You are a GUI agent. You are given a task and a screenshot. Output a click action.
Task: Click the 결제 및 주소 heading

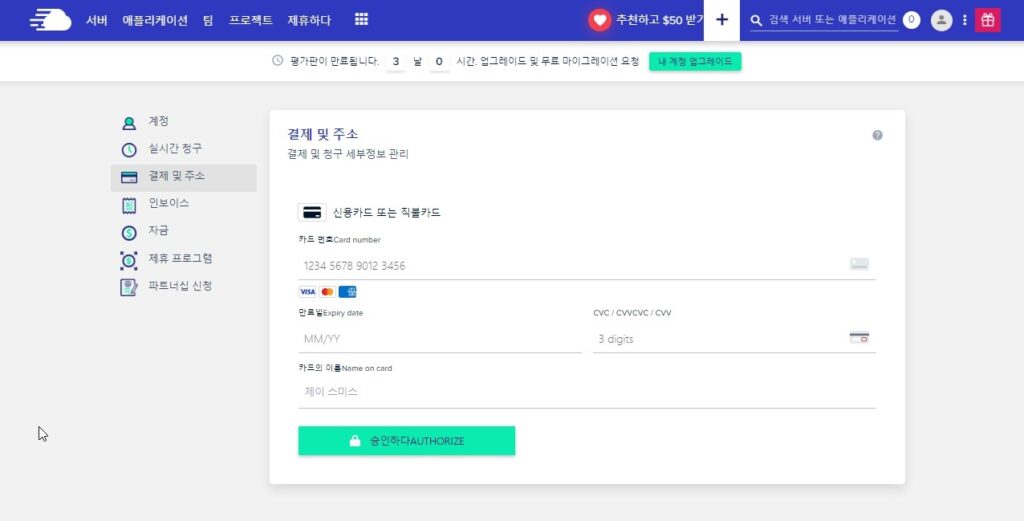(323, 134)
